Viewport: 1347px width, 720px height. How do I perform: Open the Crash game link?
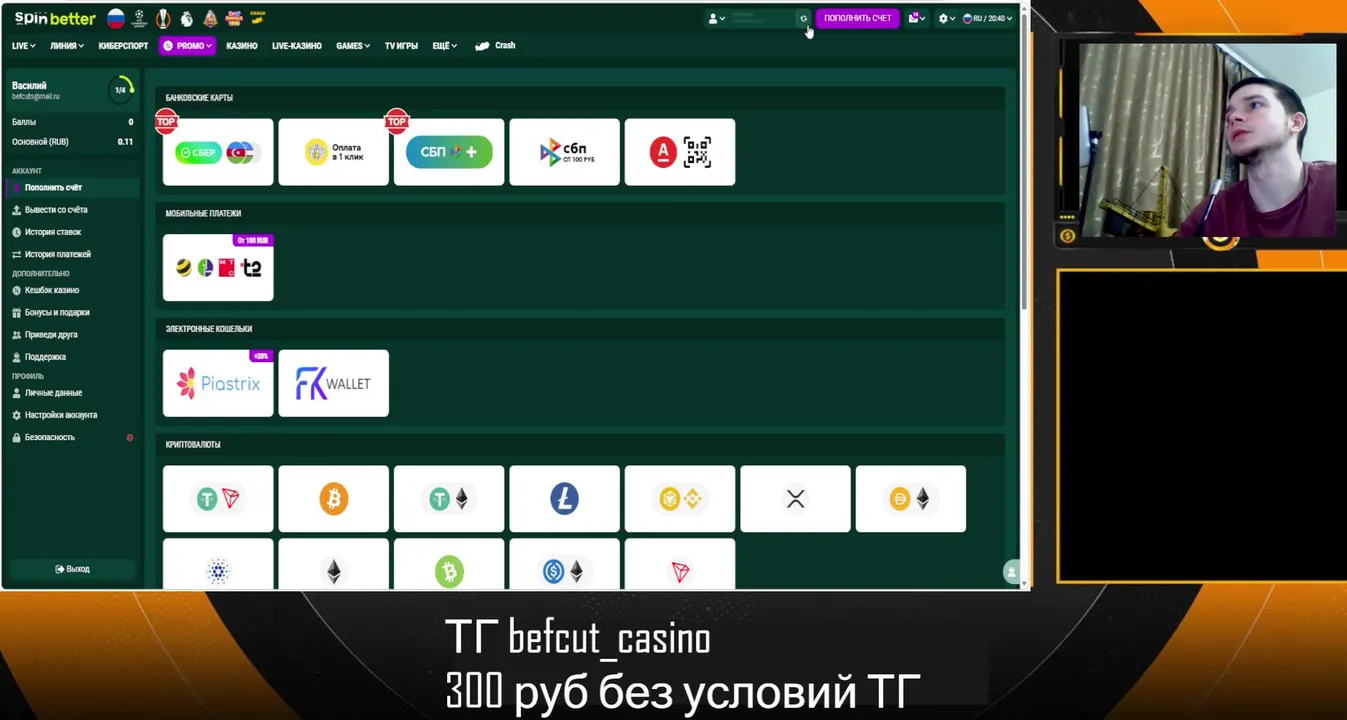point(495,46)
